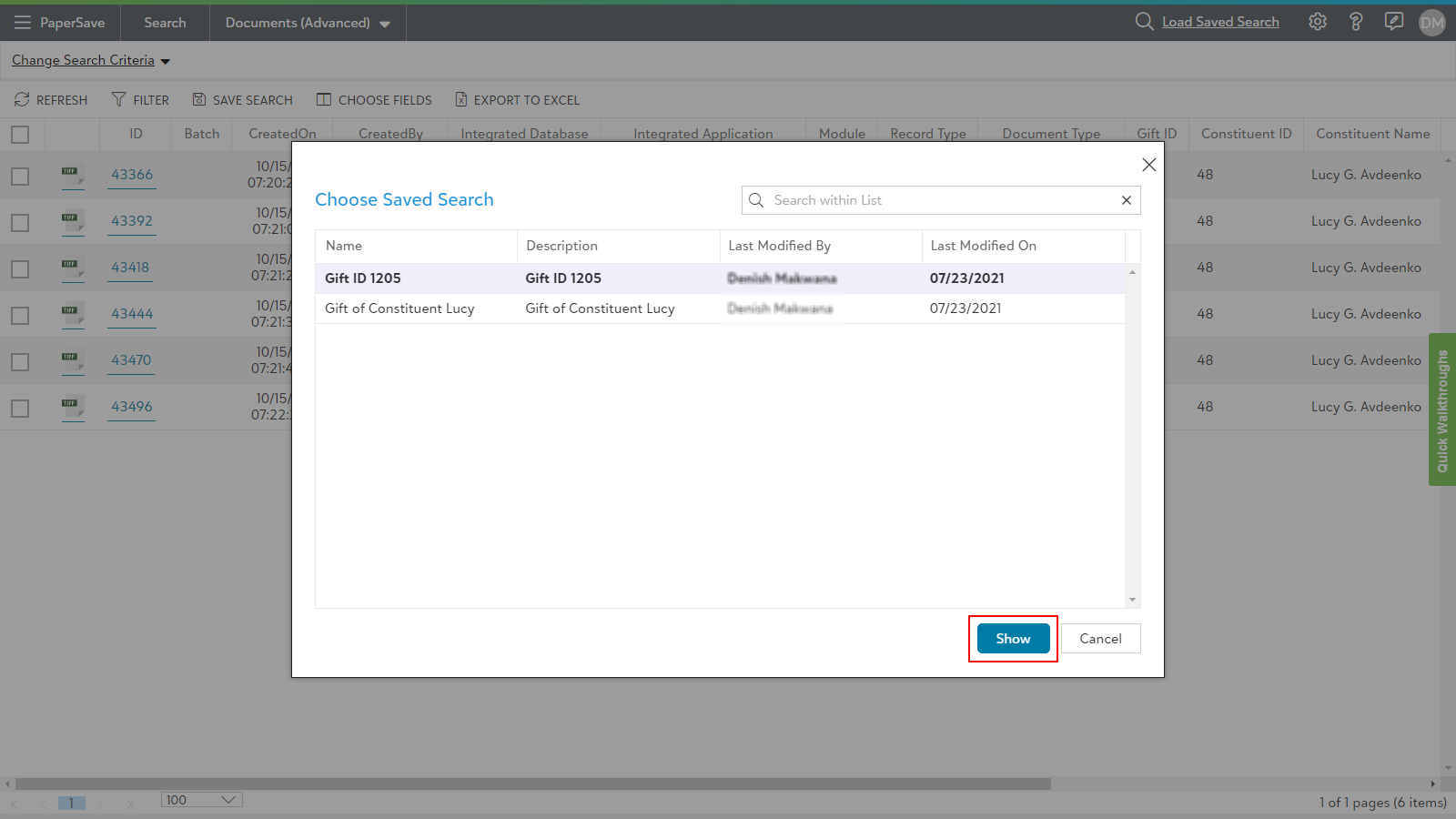Click the Export to Excel icon
1456x819 pixels.
tap(461, 100)
